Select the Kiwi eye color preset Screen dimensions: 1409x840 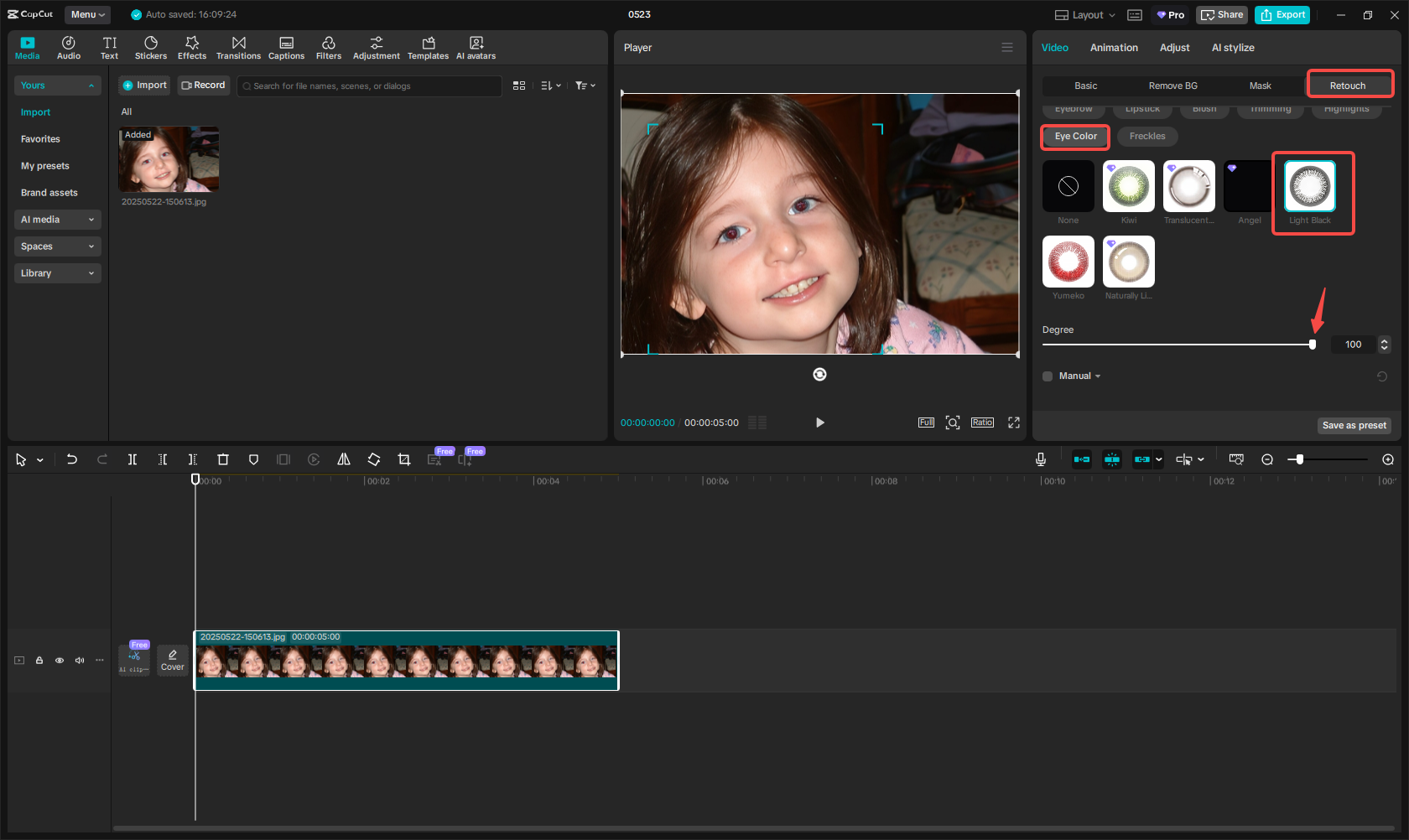(1129, 186)
